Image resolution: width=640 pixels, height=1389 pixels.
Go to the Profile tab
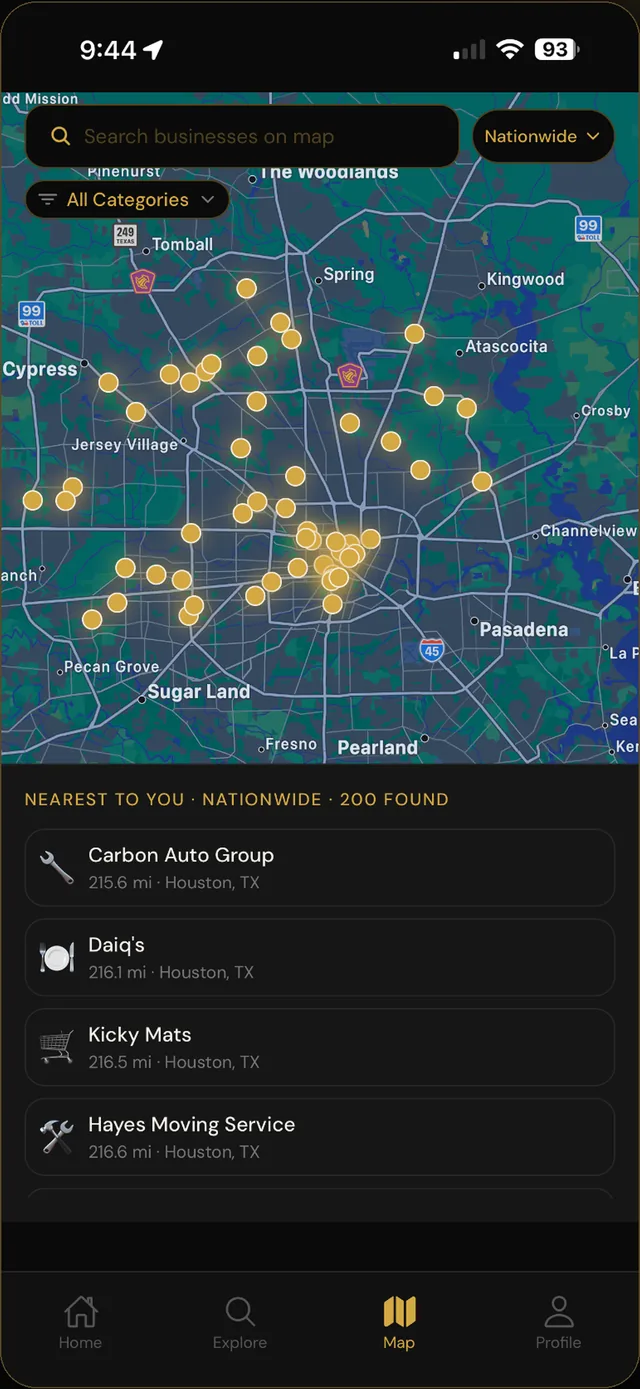point(558,1323)
